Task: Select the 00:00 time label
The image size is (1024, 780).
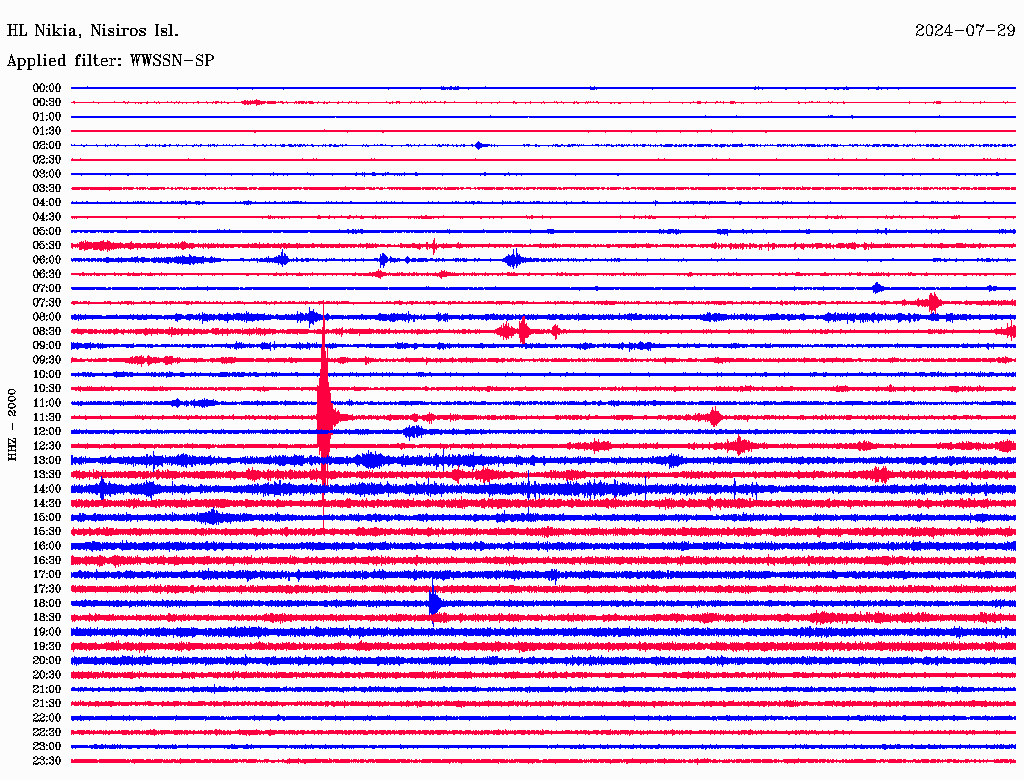Action: point(47,88)
